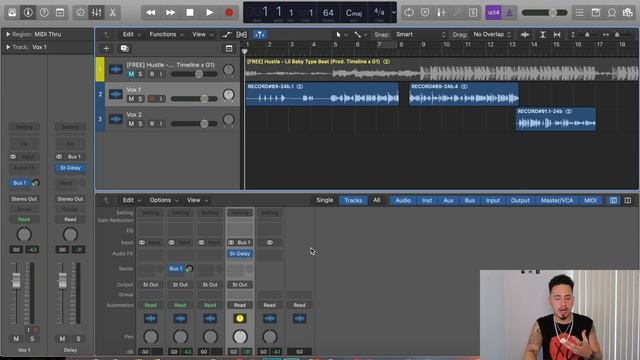Screen dimensions: 640x360
Task: Toggle the Solo S button in control bar
Action: click(473, 13)
